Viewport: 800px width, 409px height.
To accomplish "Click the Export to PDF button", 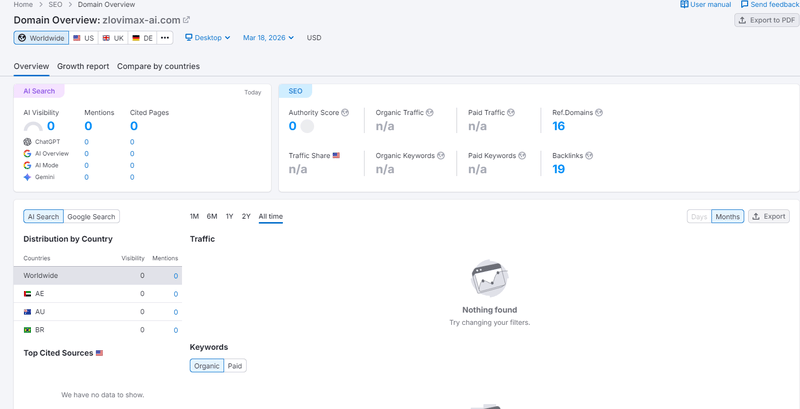I will (x=766, y=20).
